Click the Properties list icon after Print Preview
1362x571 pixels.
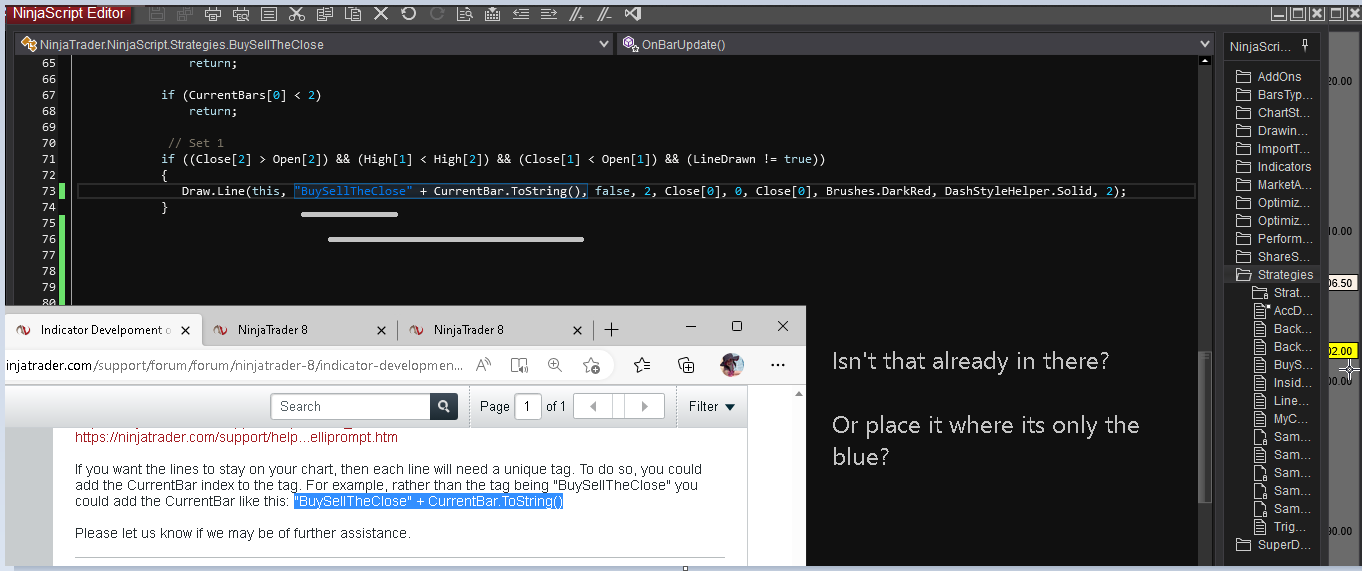pyautogui.click(x=269, y=14)
